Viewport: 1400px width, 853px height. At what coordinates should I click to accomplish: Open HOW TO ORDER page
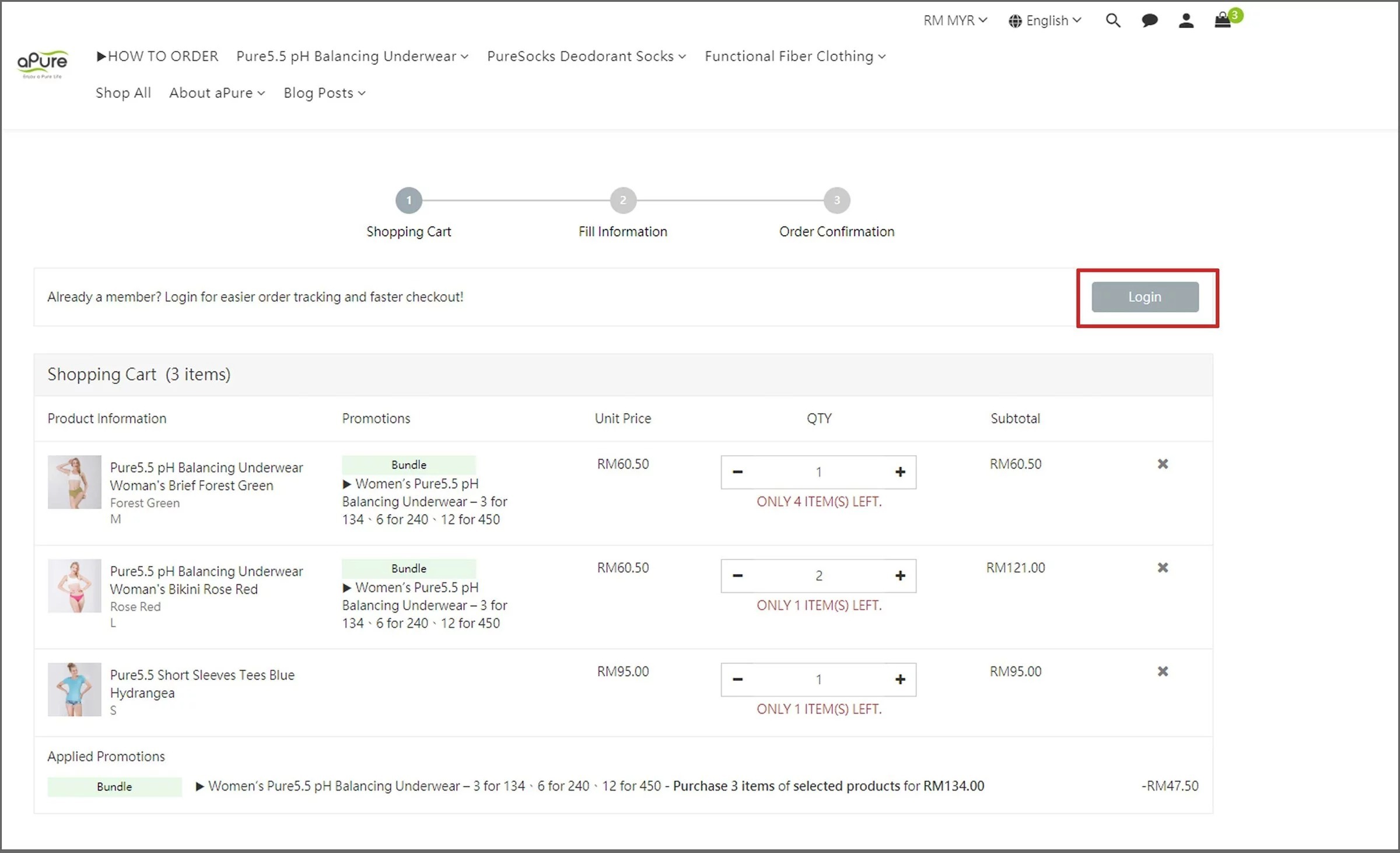157,57
